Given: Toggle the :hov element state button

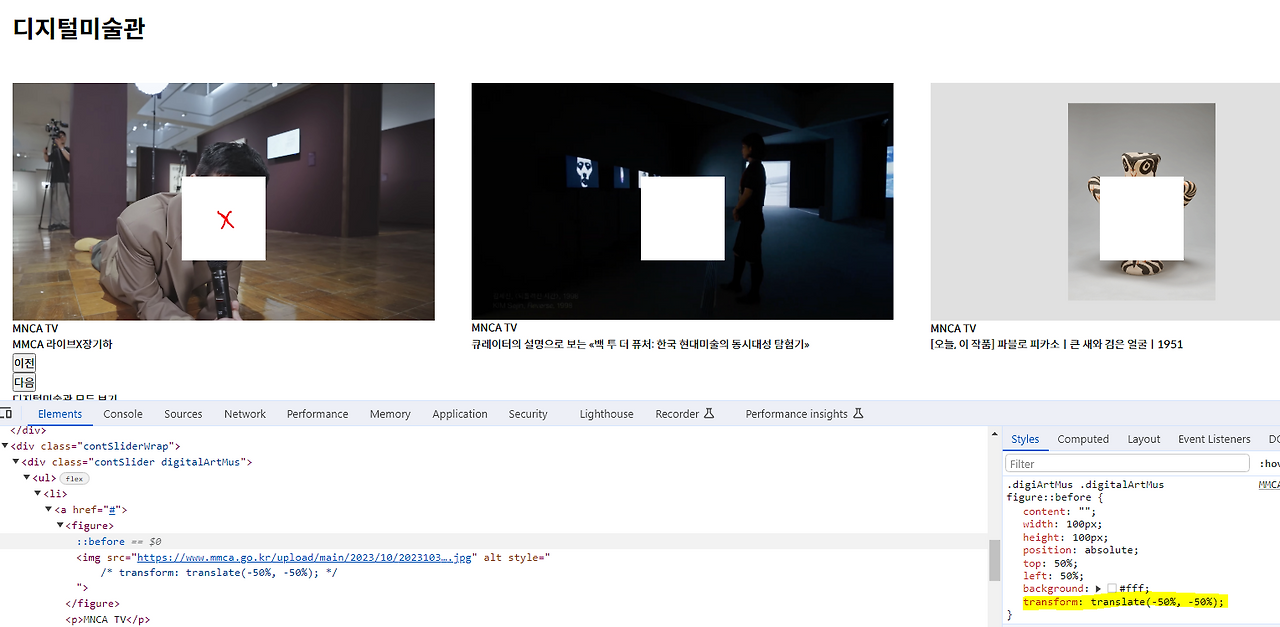Looking at the screenshot, I should point(1269,464).
